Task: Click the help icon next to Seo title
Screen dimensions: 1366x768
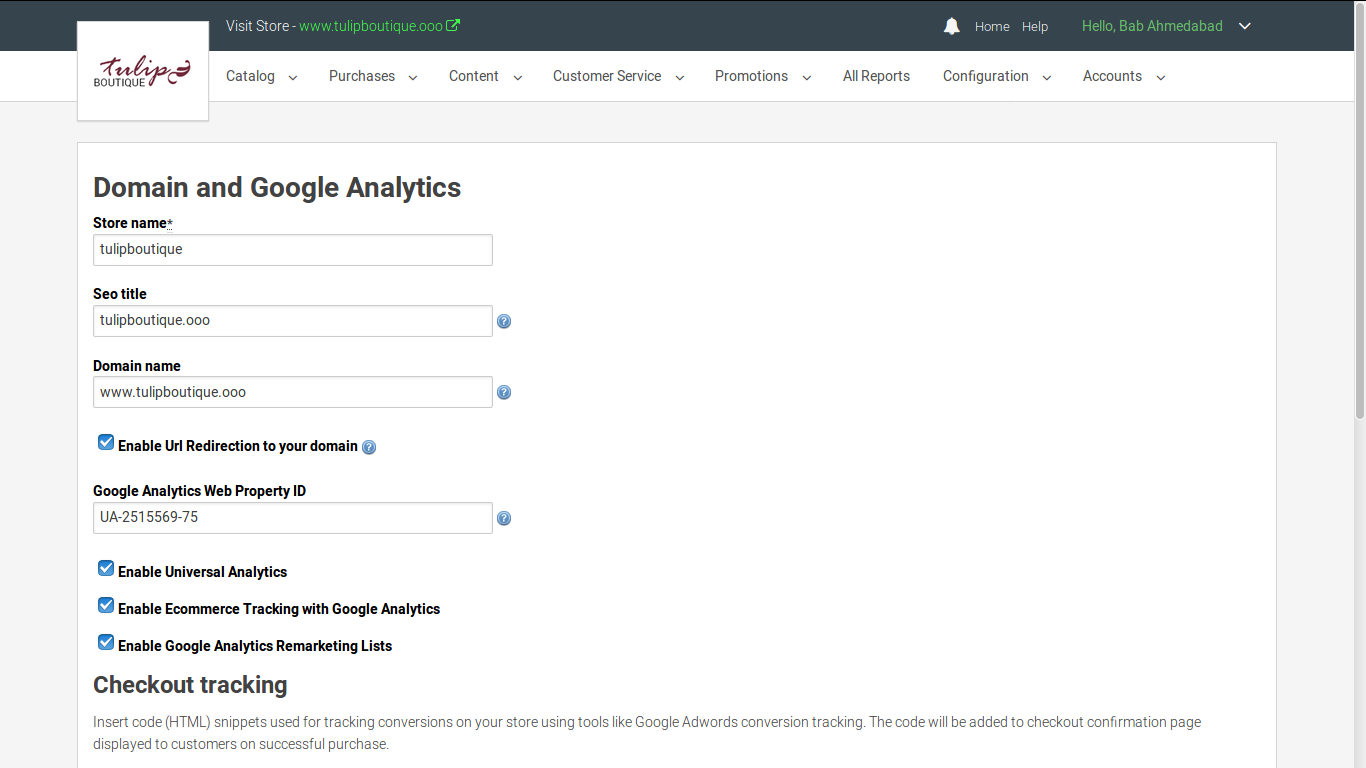Action: pos(504,321)
